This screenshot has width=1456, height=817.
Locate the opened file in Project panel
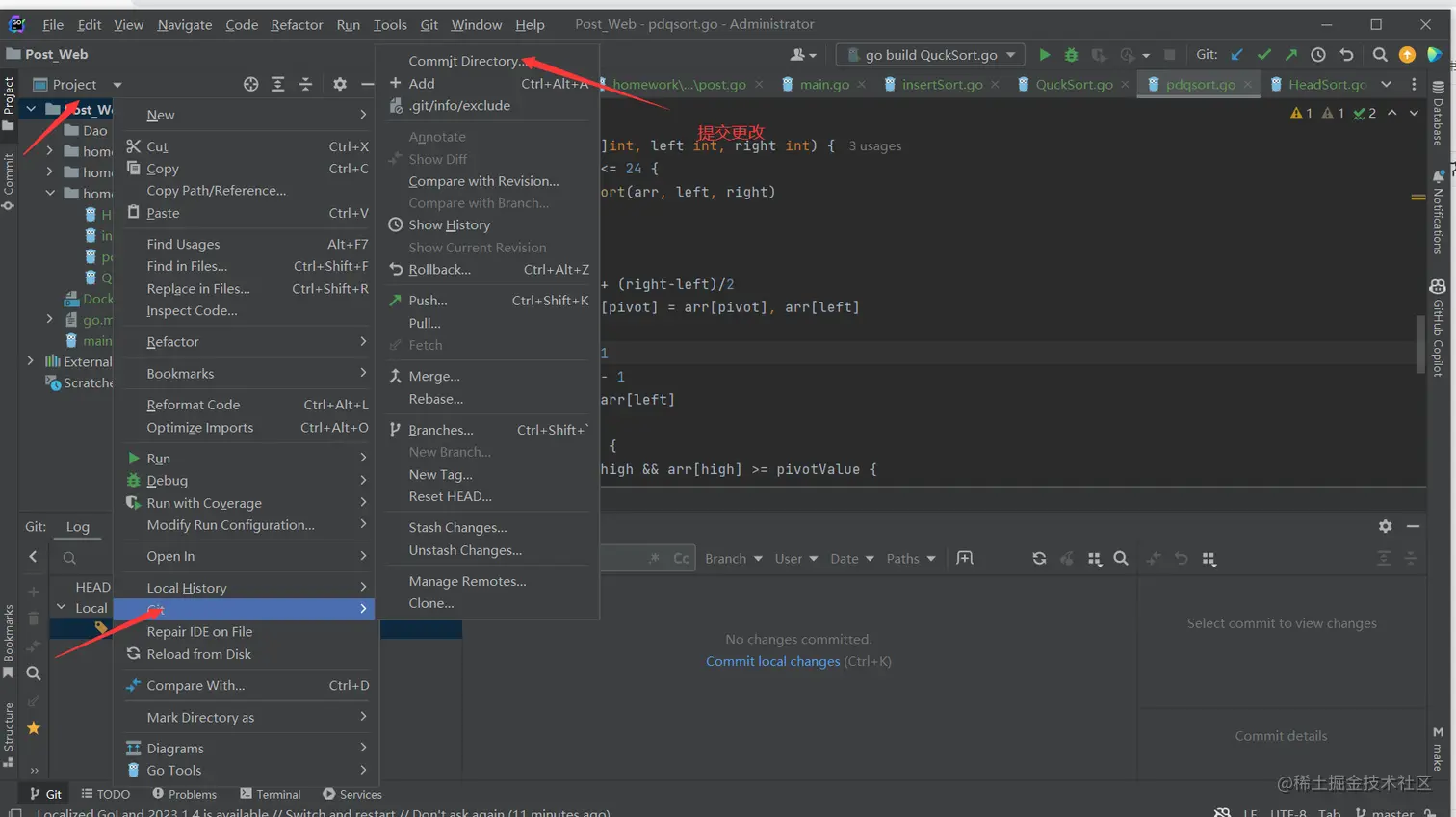pyautogui.click(x=250, y=84)
